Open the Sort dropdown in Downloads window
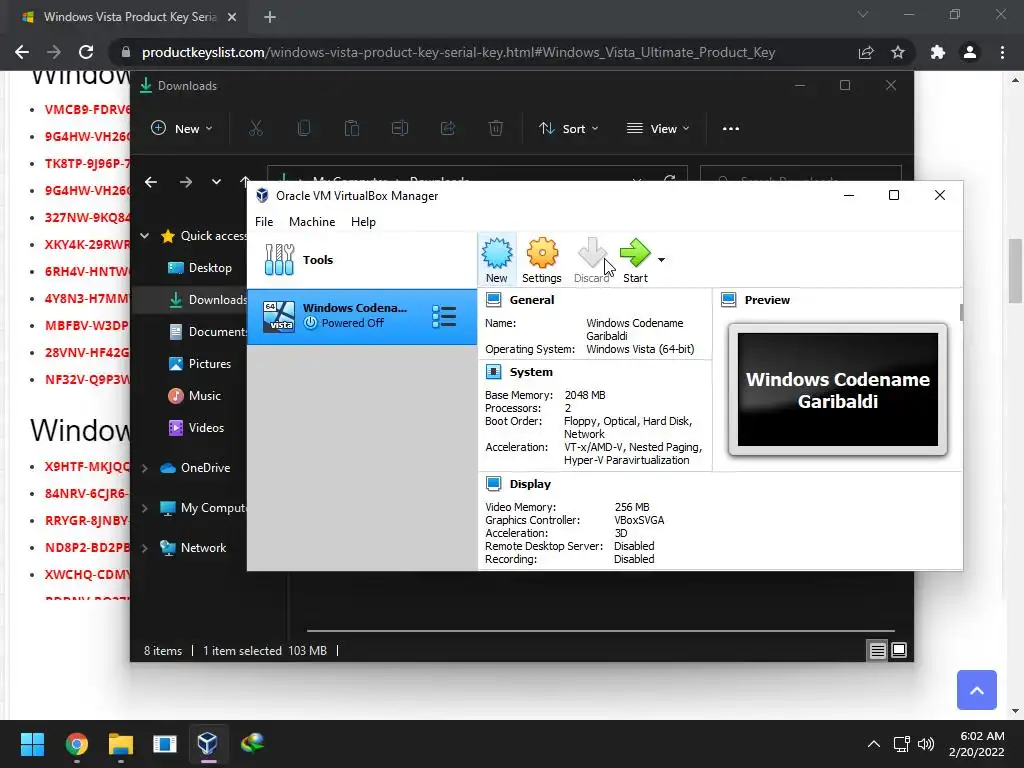Image resolution: width=1024 pixels, height=768 pixels. click(x=568, y=129)
